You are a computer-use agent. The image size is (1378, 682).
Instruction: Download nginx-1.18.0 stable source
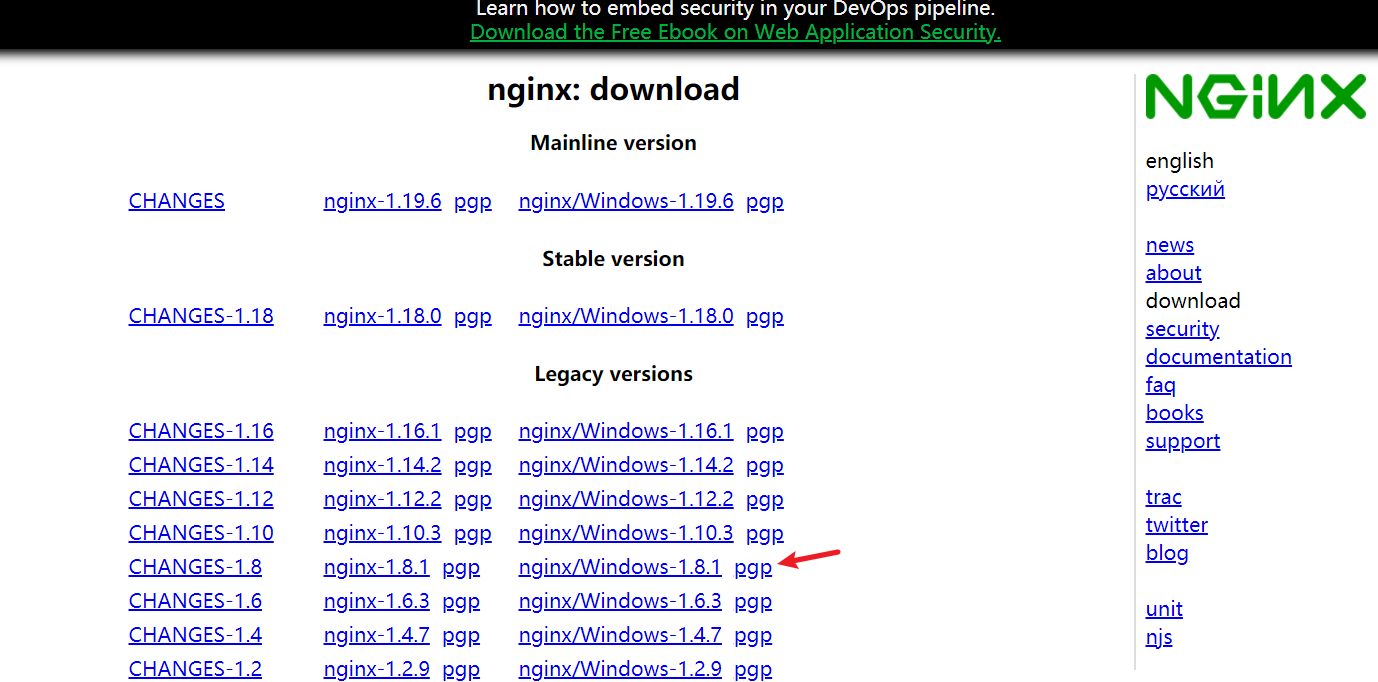382,316
